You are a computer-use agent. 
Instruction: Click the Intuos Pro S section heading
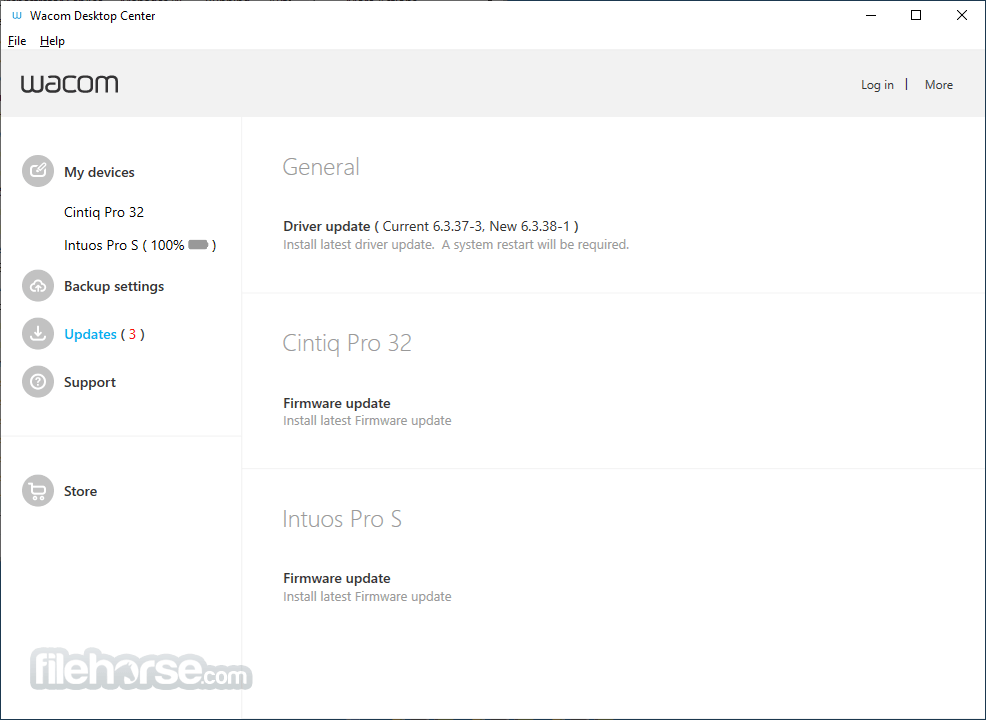click(342, 519)
